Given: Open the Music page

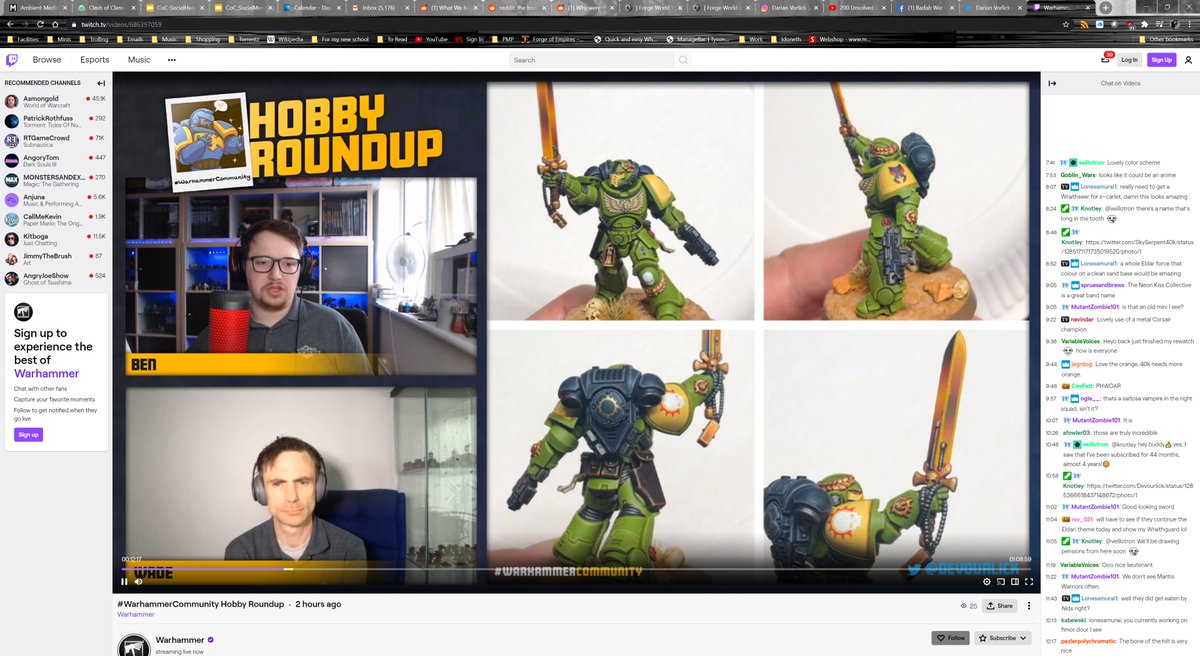Looking at the screenshot, I should [x=139, y=60].
